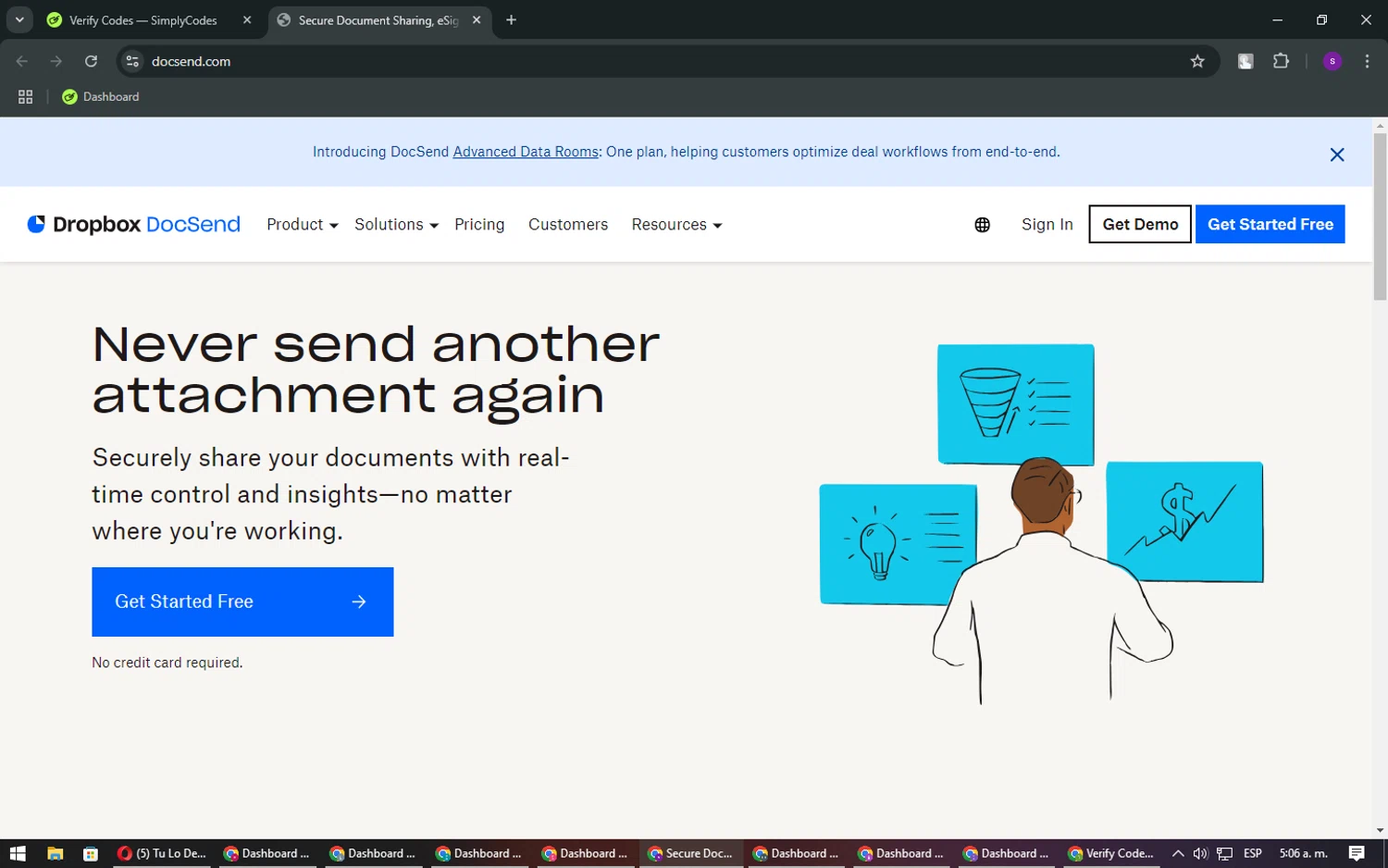
Task: Open the Chrome profile avatar menu
Action: pos(1332,61)
